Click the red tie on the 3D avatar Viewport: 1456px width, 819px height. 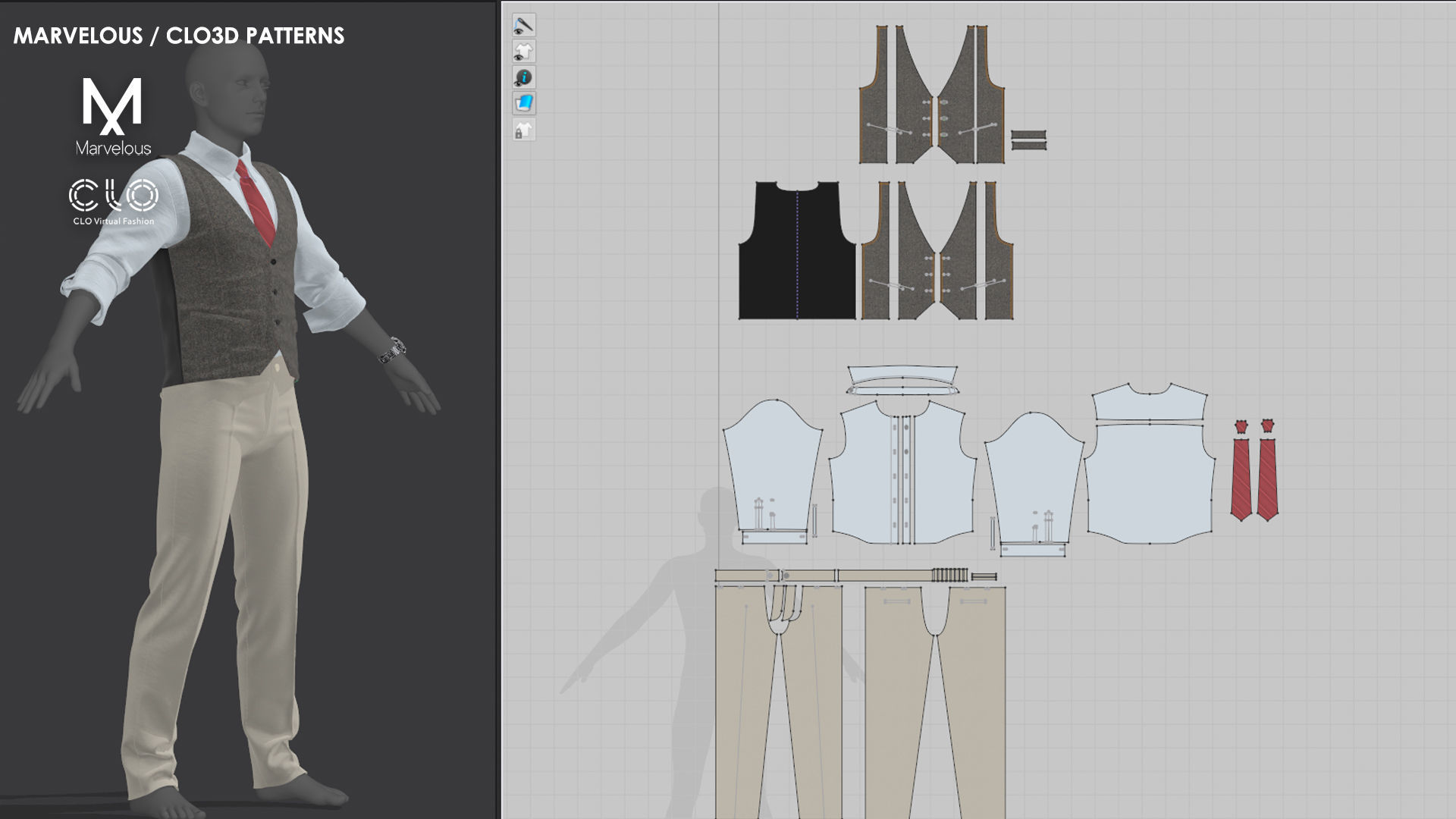point(256,201)
